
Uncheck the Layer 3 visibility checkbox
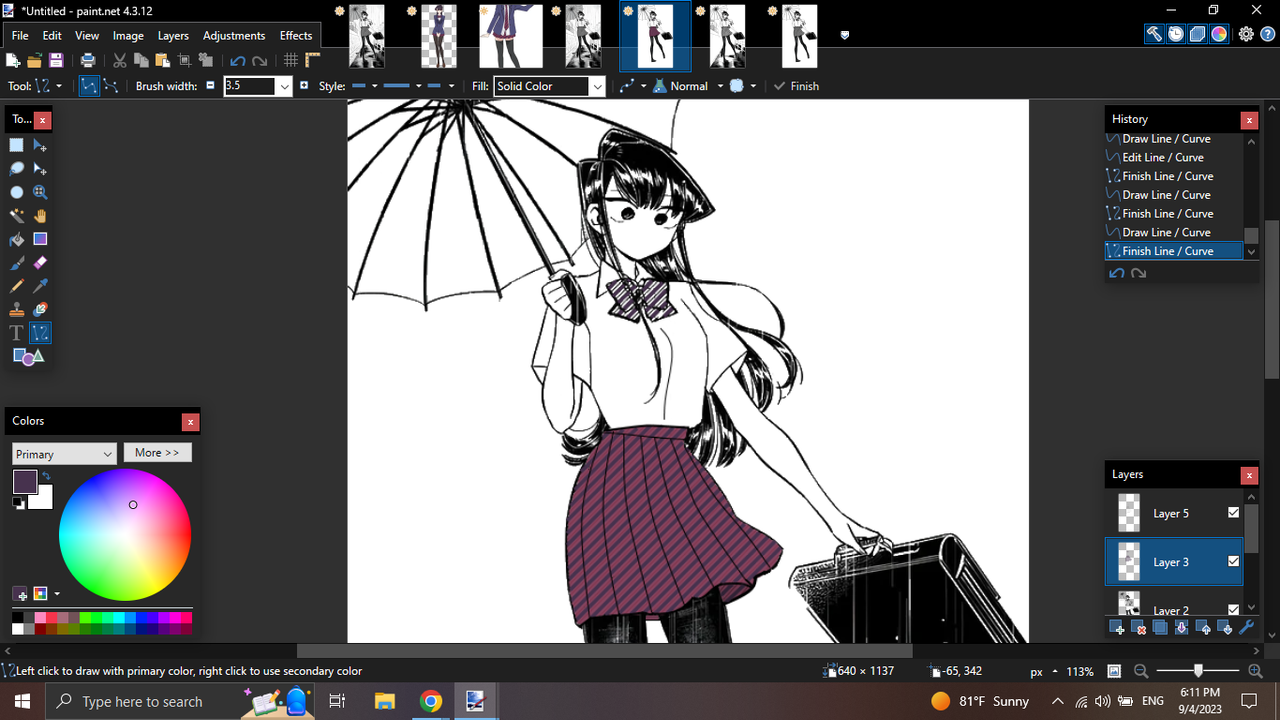click(1233, 562)
